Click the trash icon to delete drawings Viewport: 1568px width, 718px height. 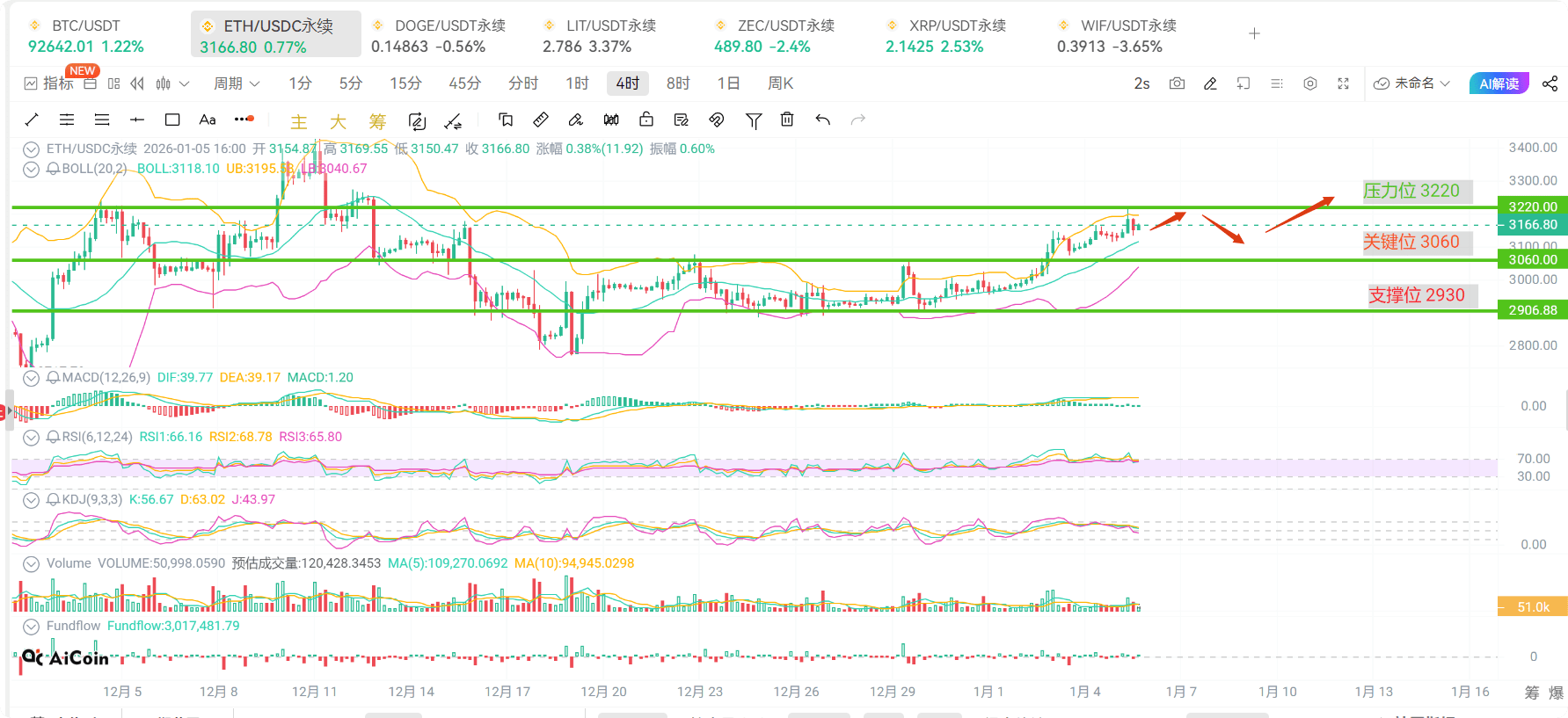787,120
